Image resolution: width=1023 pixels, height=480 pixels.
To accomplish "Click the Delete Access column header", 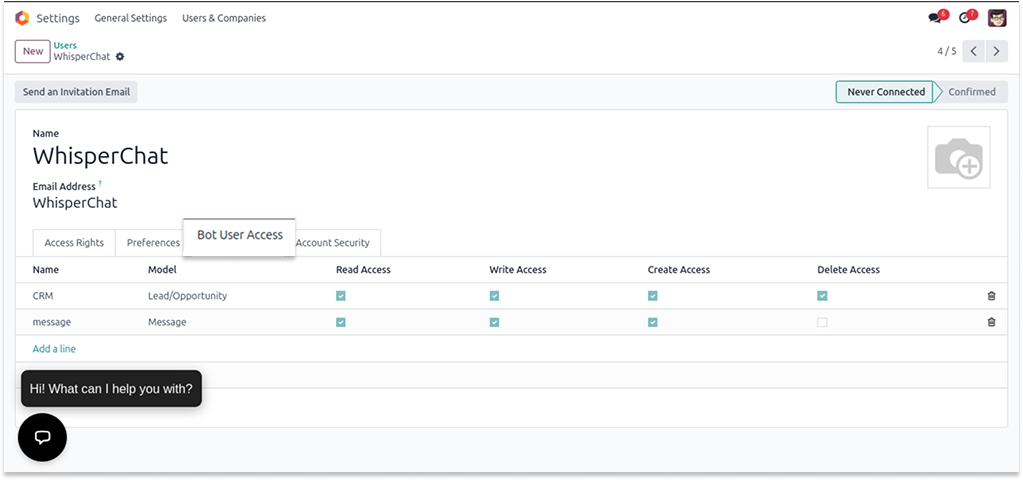I will tap(848, 269).
